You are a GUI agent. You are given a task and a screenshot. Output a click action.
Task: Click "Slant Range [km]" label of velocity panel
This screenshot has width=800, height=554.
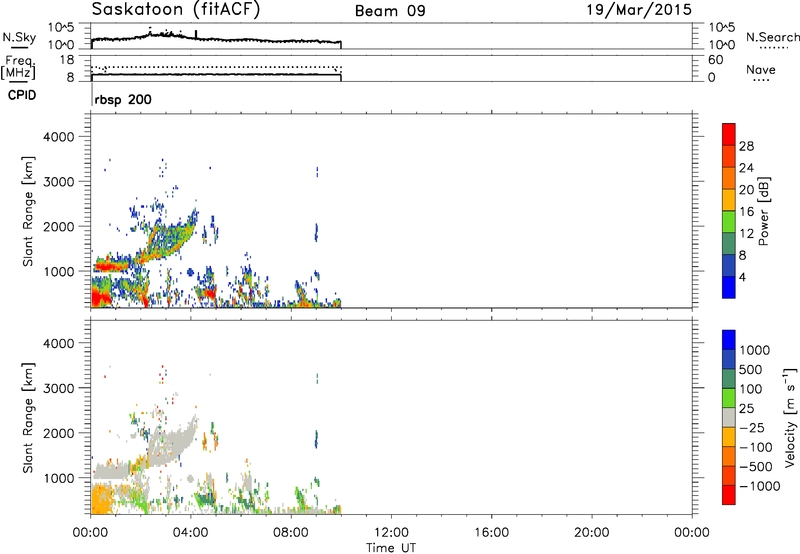[28, 417]
